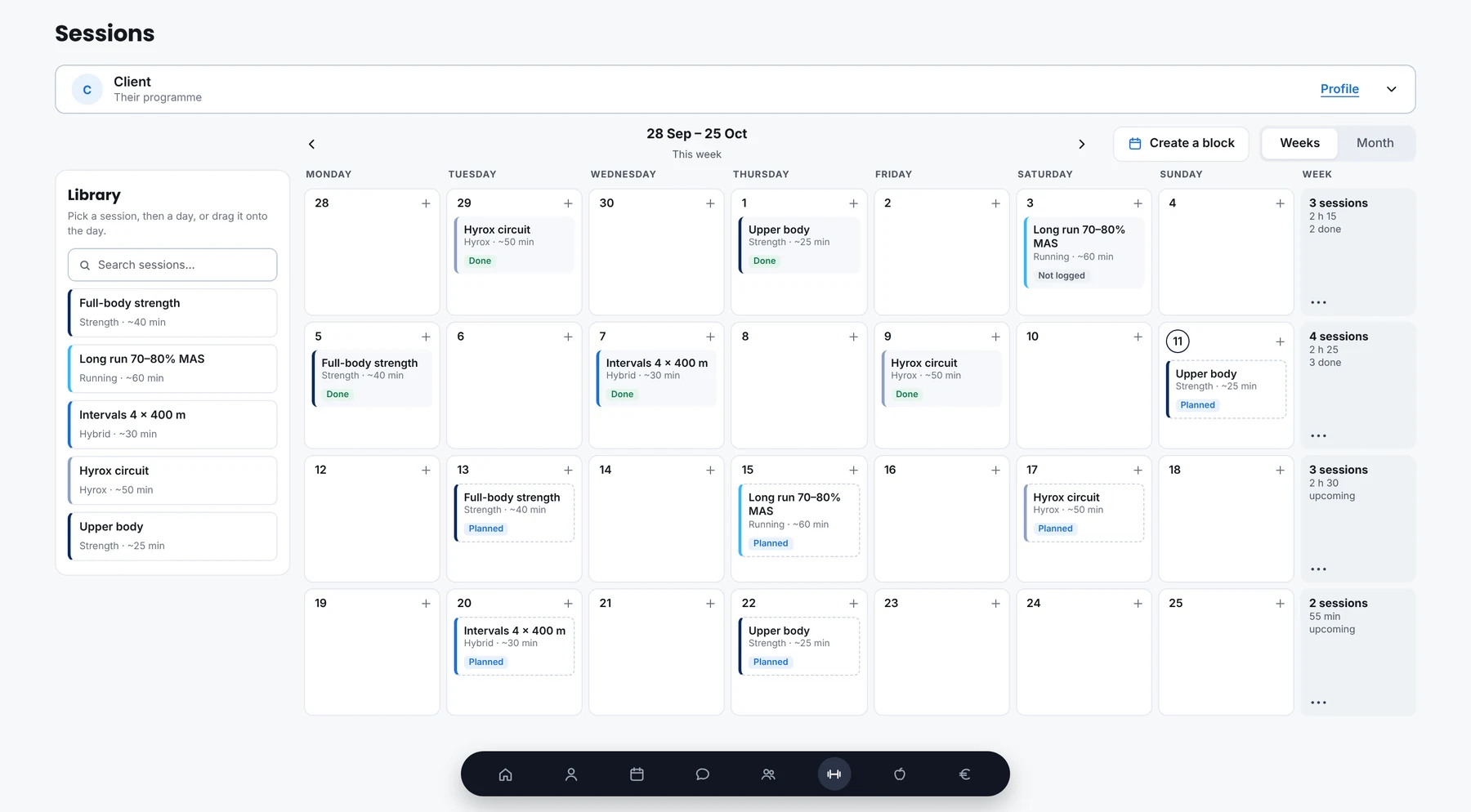Click the Search sessions field

pyautogui.click(x=172, y=265)
